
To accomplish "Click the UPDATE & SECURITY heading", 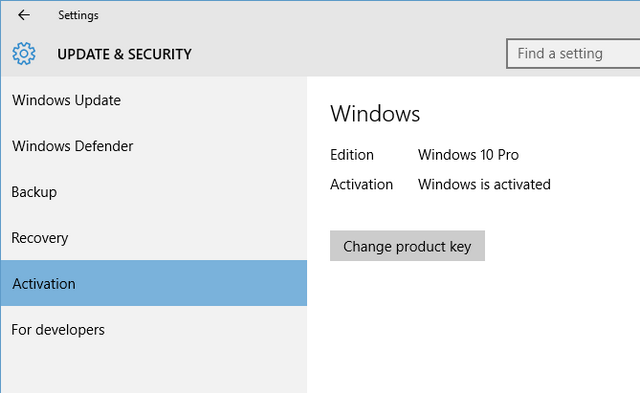I will pos(124,54).
